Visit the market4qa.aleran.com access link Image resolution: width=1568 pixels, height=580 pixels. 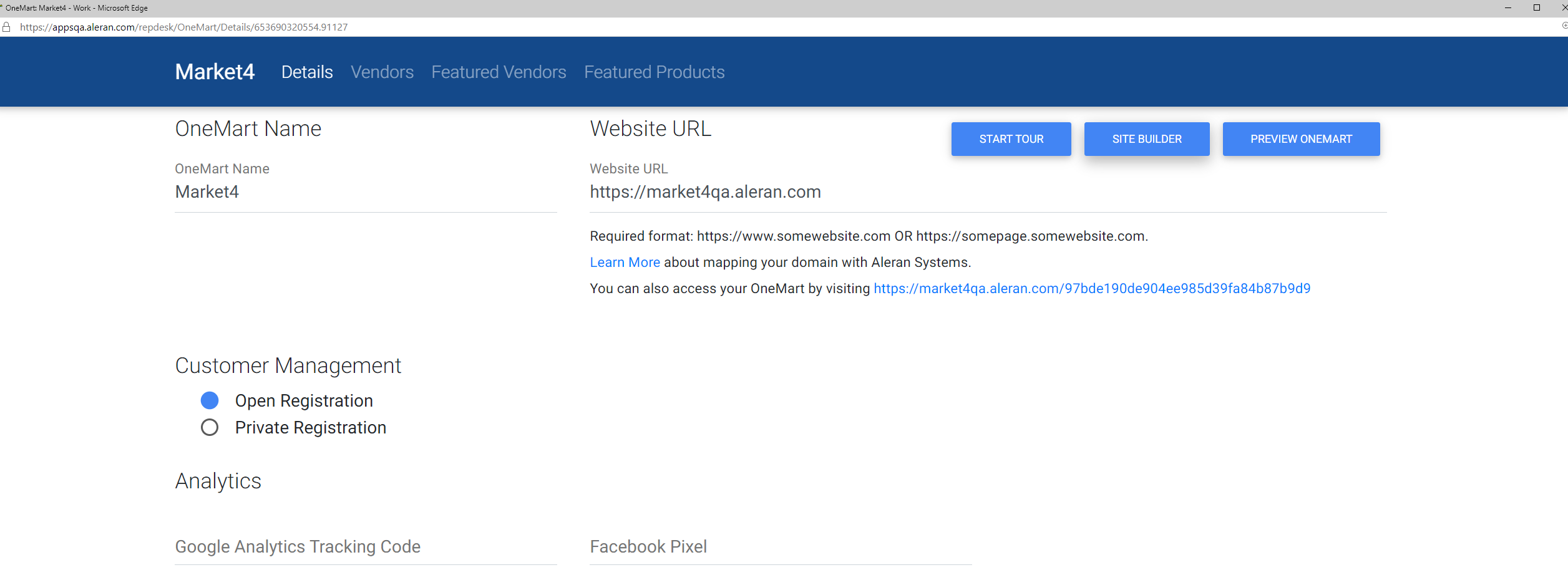1091,288
